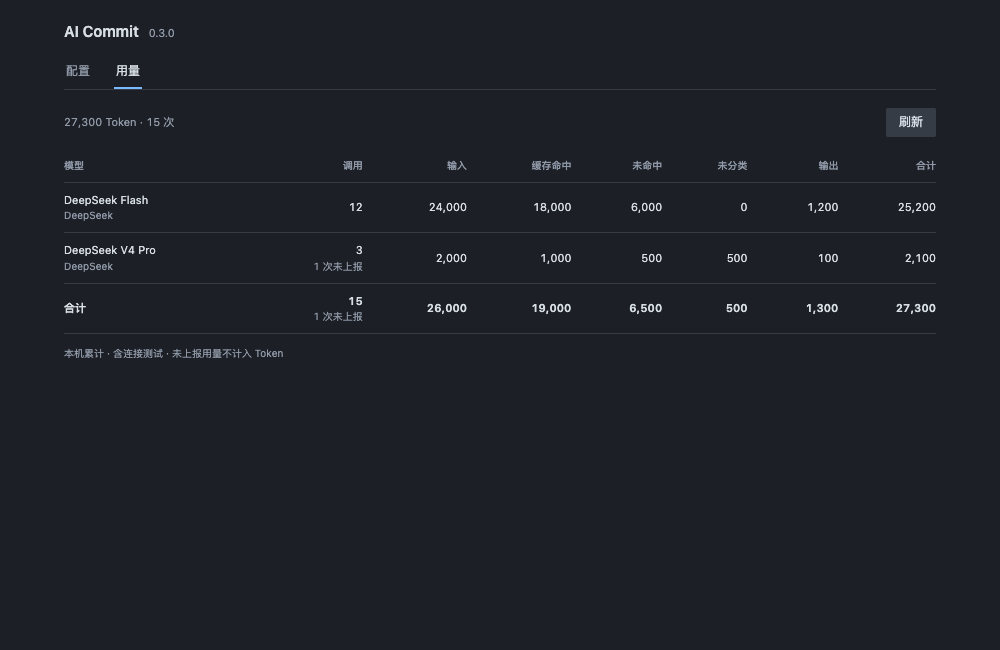
Task: Select the 用量 tab
Action: click(x=128, y=71)
